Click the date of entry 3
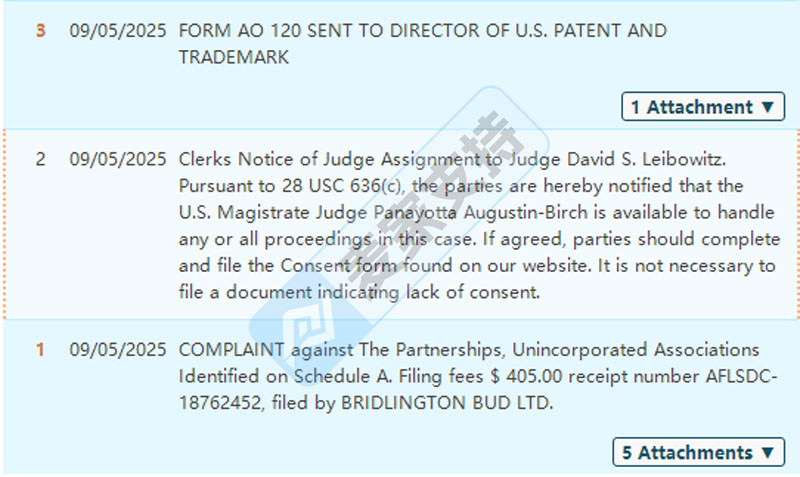Viewport: 800px width, 477px height. point(118,31)
